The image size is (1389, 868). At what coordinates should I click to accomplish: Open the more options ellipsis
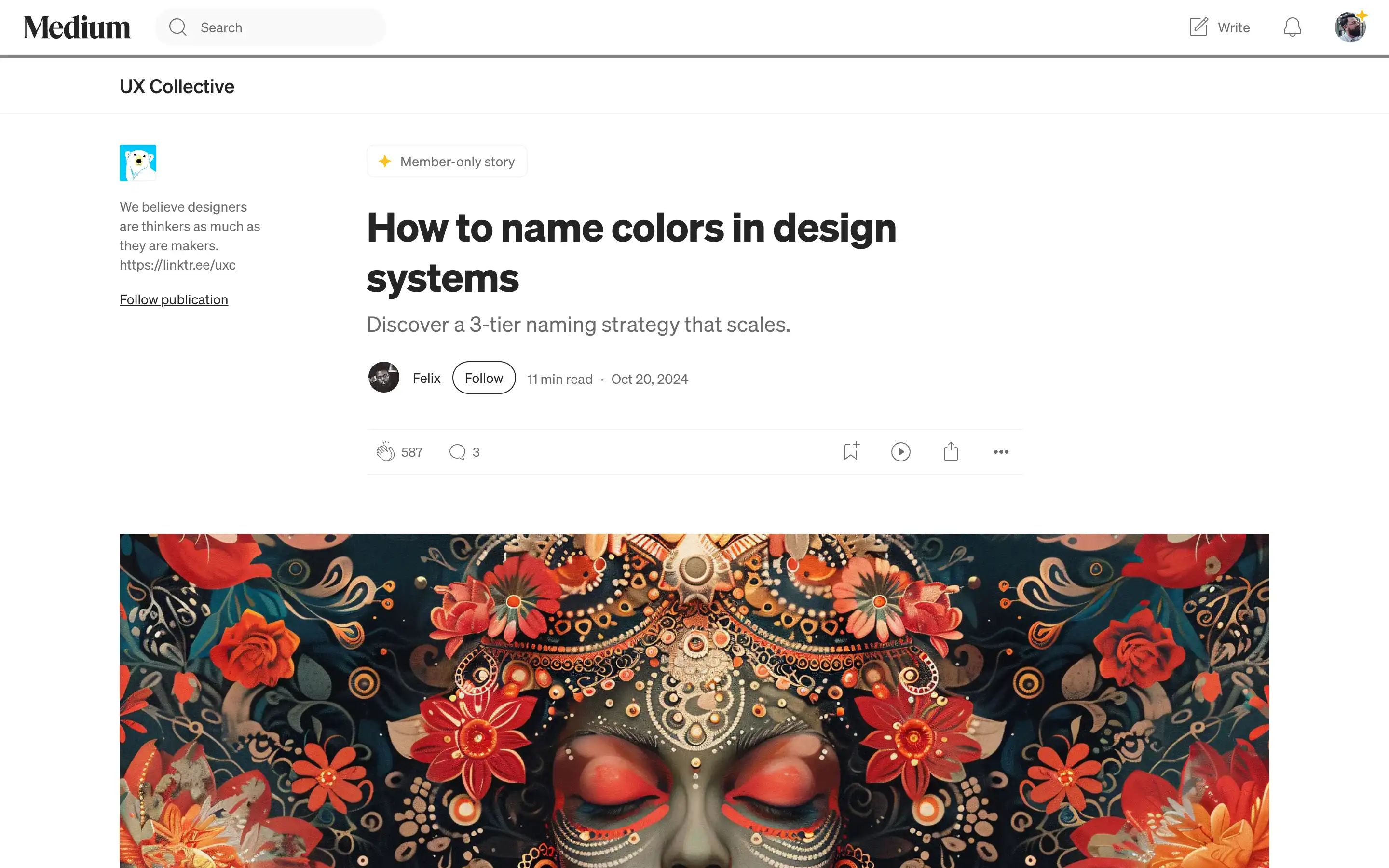point(1000,452)
